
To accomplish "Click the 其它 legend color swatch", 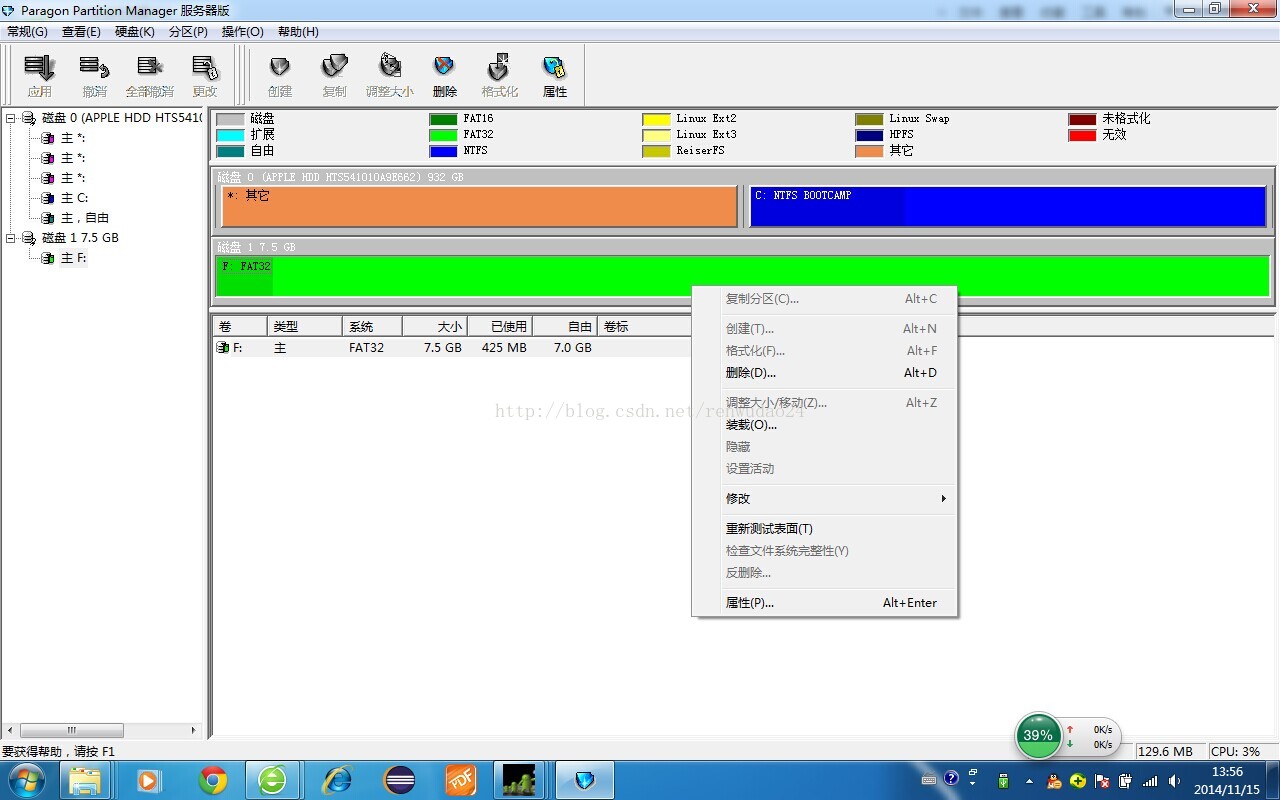I will [869, 151].
